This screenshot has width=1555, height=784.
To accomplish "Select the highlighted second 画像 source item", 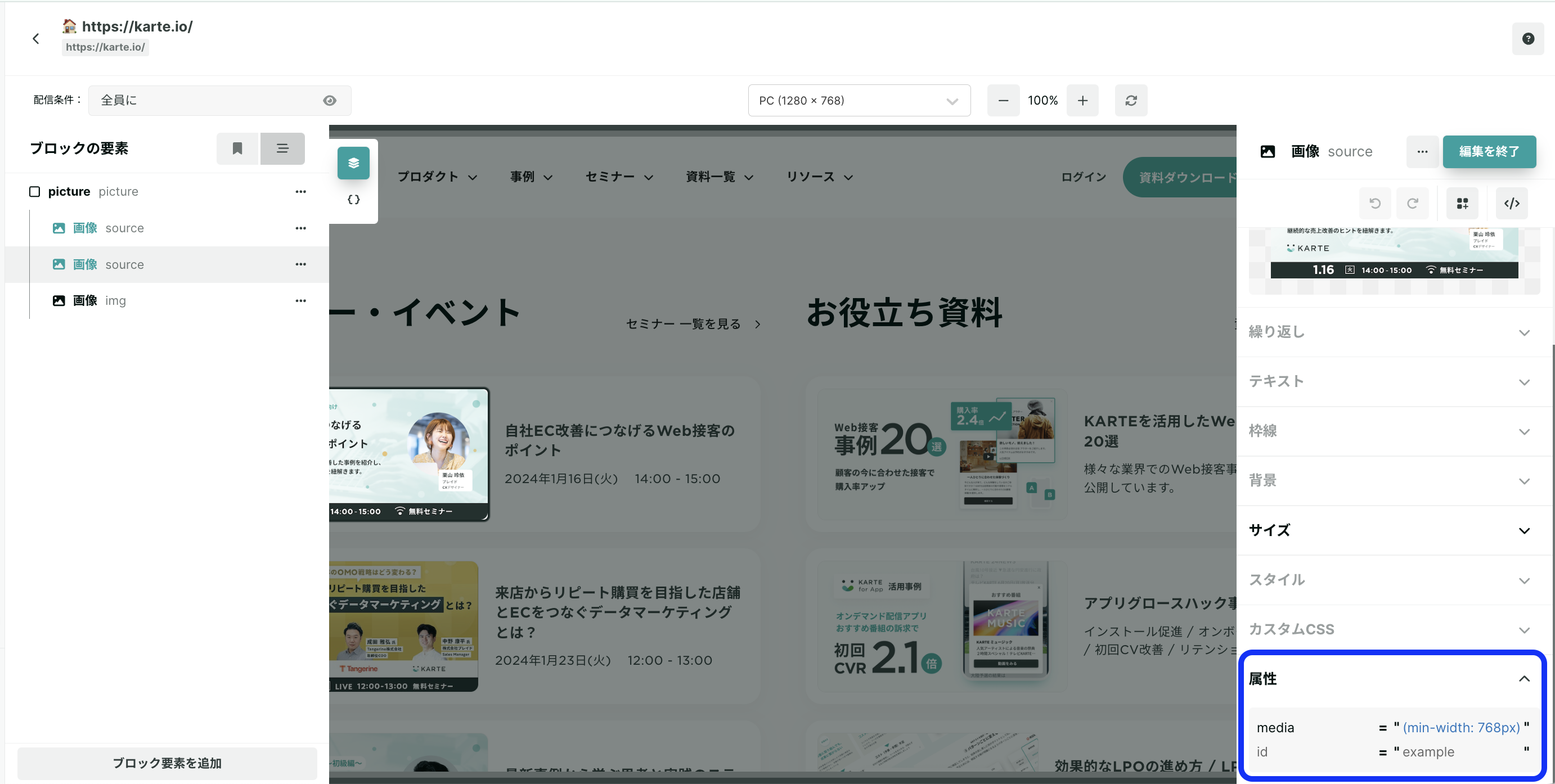I will pos(167,264).
